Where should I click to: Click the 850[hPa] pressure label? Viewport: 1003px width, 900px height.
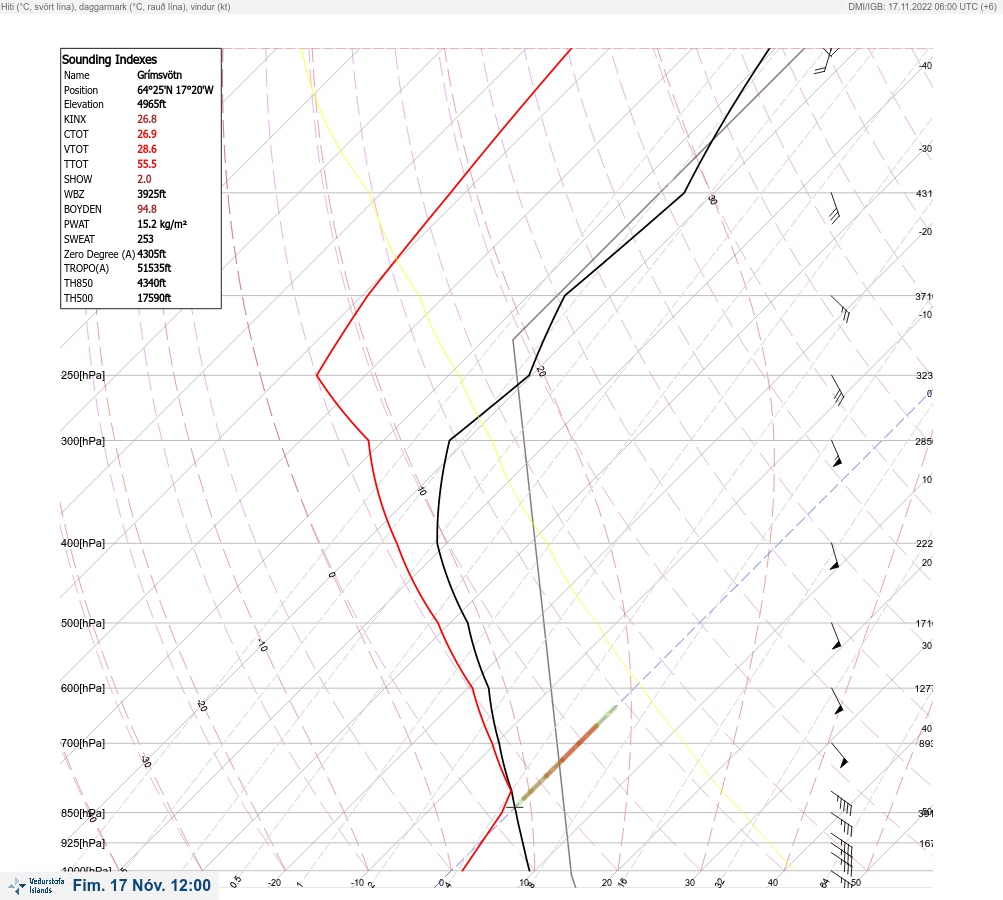83,814
